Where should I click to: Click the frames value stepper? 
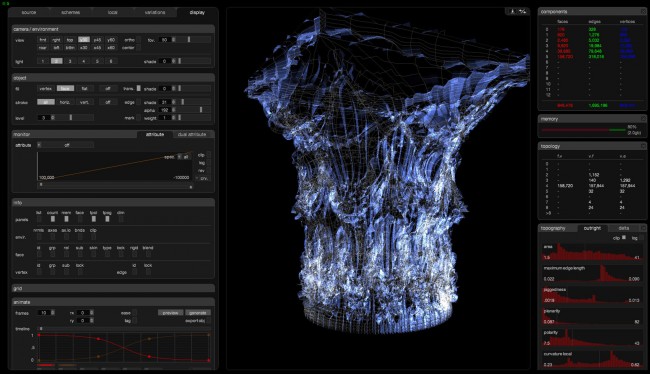[x=53, y=313]
